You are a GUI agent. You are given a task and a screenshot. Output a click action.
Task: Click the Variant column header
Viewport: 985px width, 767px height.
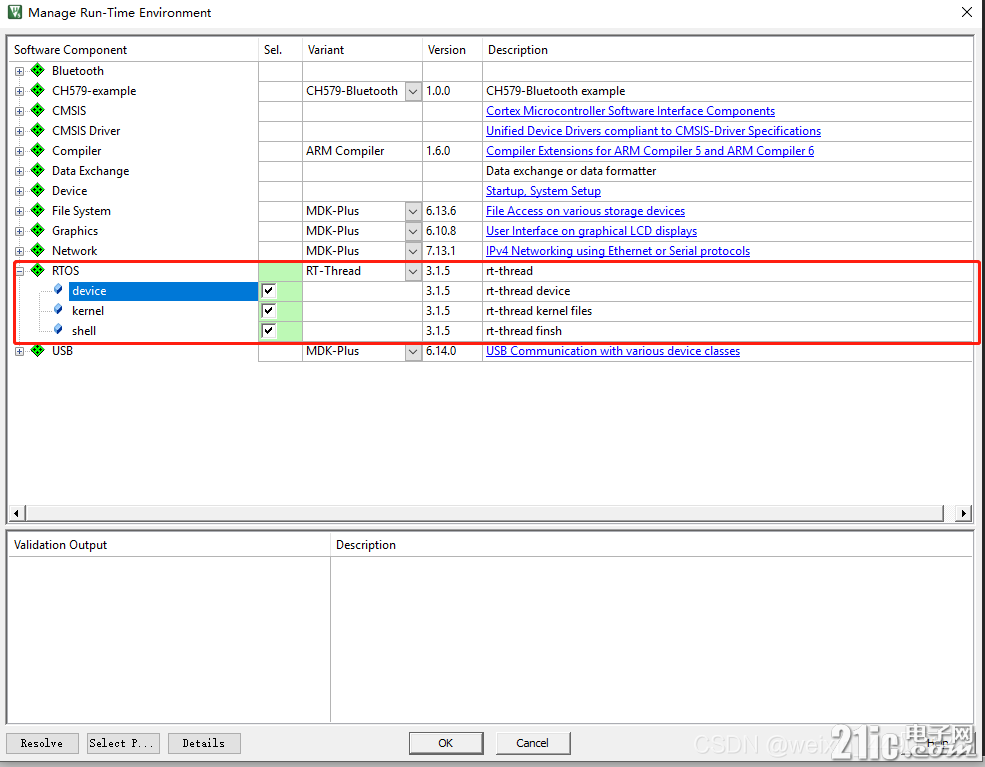(x=362, y=50)
